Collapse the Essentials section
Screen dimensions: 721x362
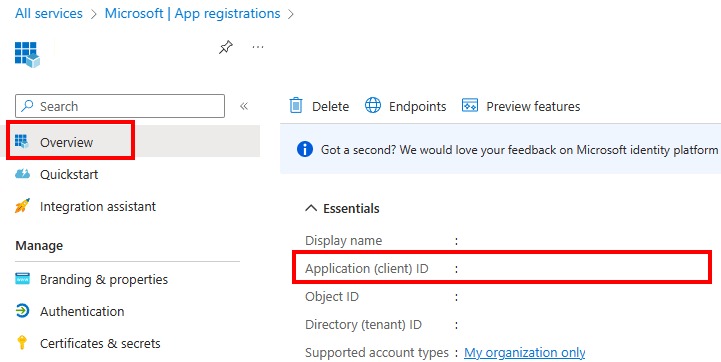342,208
